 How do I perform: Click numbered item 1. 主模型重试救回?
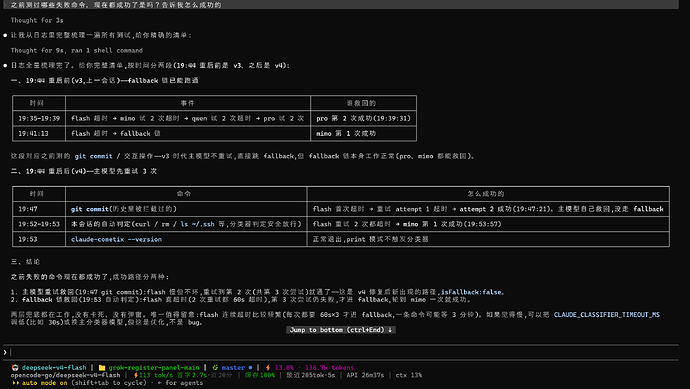pos(257,292)
